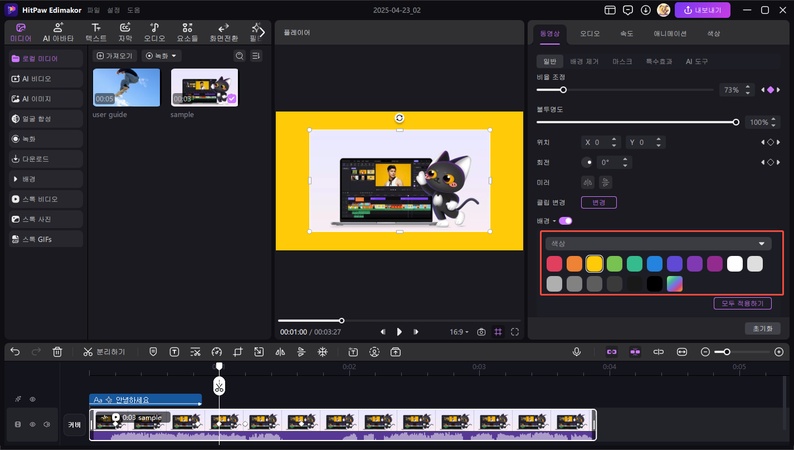Switch to the 애니메이션 properties tab
Viewport: 794px width, 450px height.
tap(670, 33)
